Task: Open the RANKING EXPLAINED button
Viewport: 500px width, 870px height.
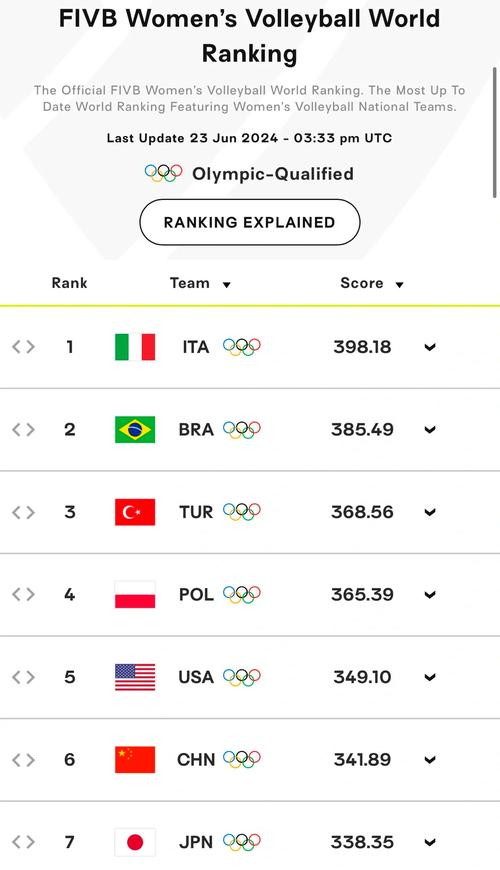Action: pos(250,222)
